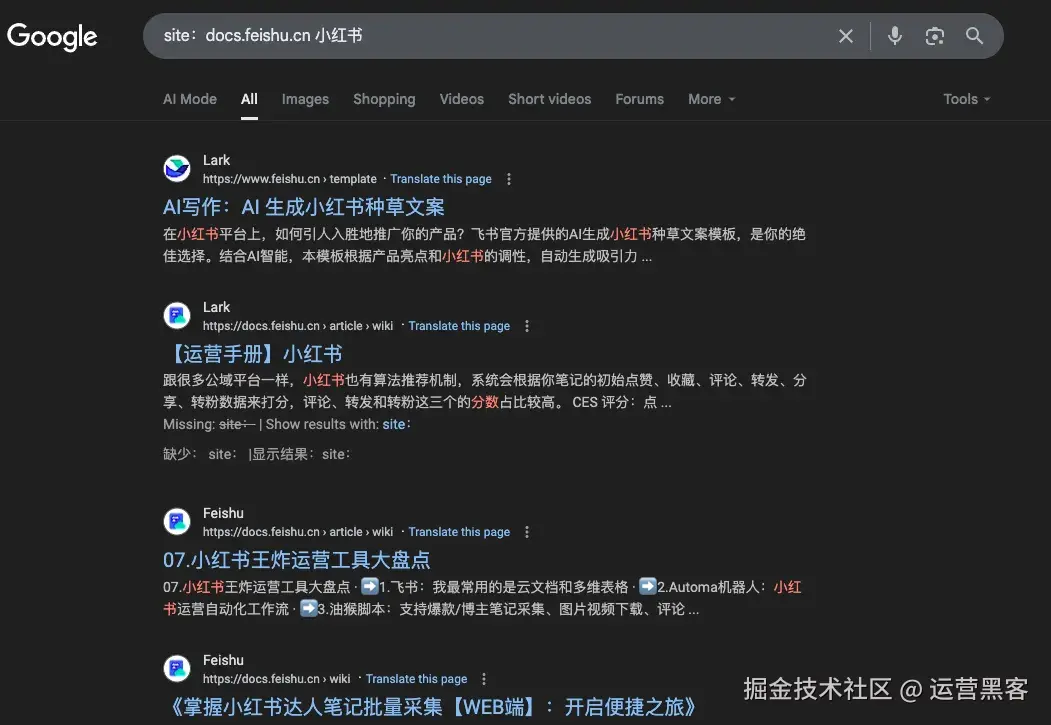
Task: Click the search magnifier icon
Action: pyautogui.click(x=974, y=35)
